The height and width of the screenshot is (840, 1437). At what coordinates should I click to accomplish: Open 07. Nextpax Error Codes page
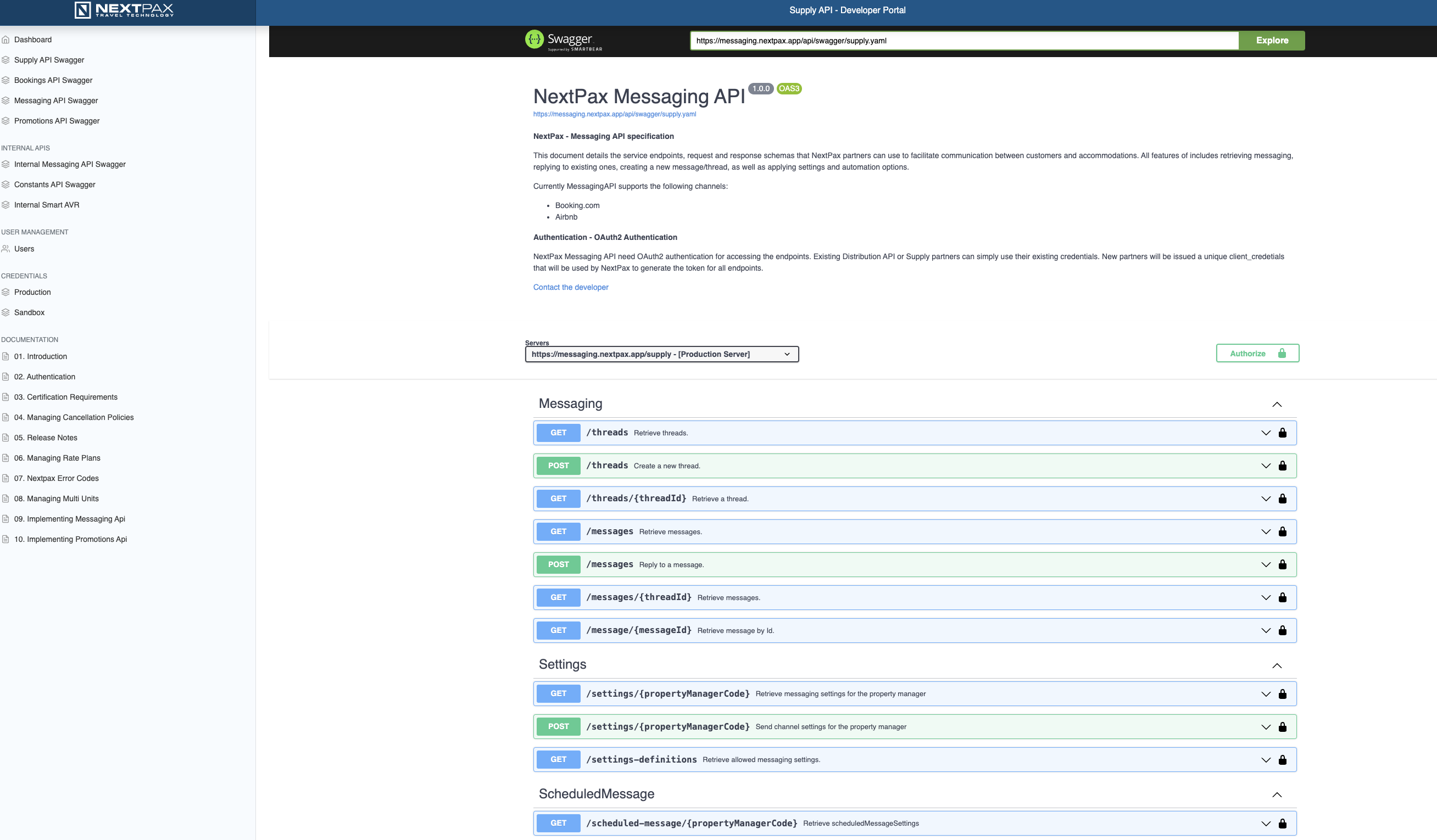57,478
